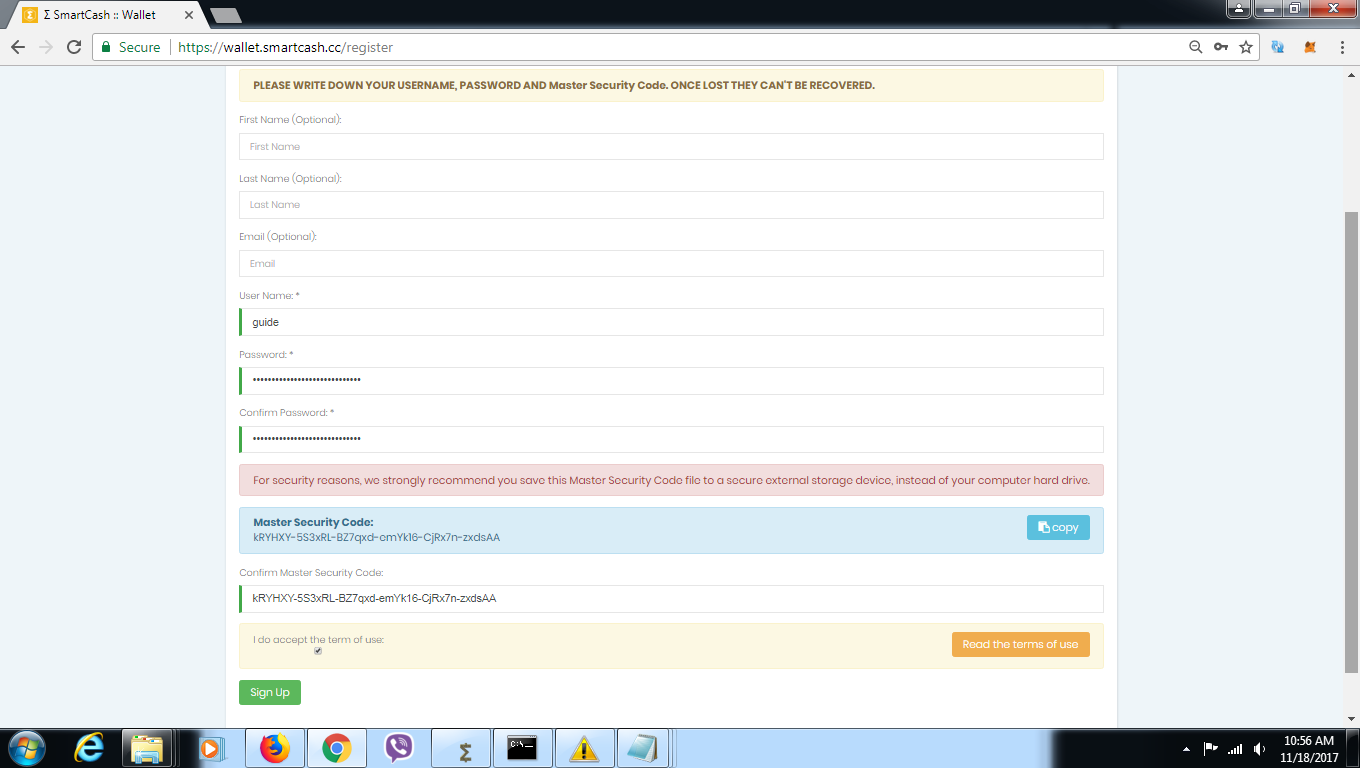Edit the User Name field
The width and height of the screenshot is (1360, 768).
(671, 322)
